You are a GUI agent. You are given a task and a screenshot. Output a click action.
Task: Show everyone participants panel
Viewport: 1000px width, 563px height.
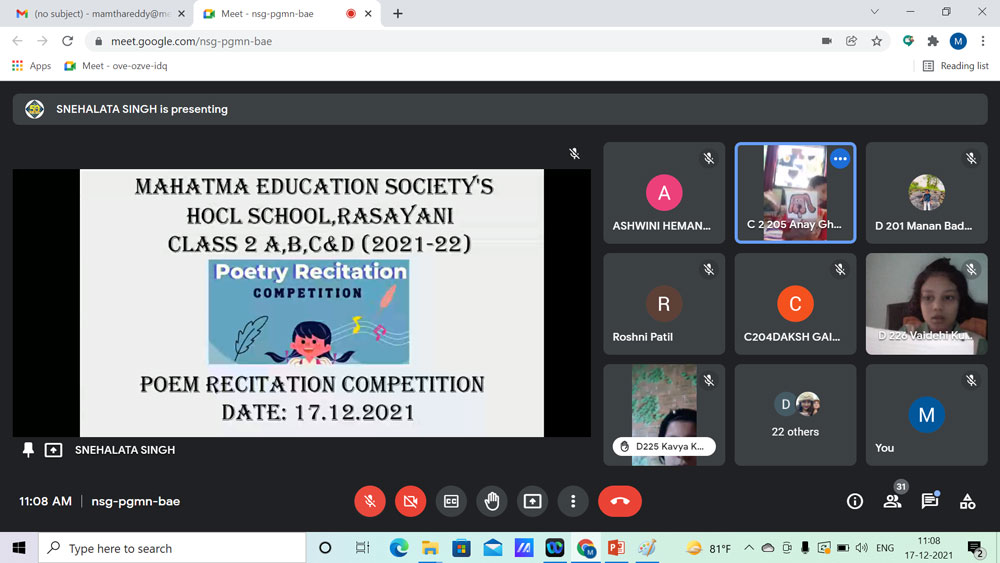[892, 501]
